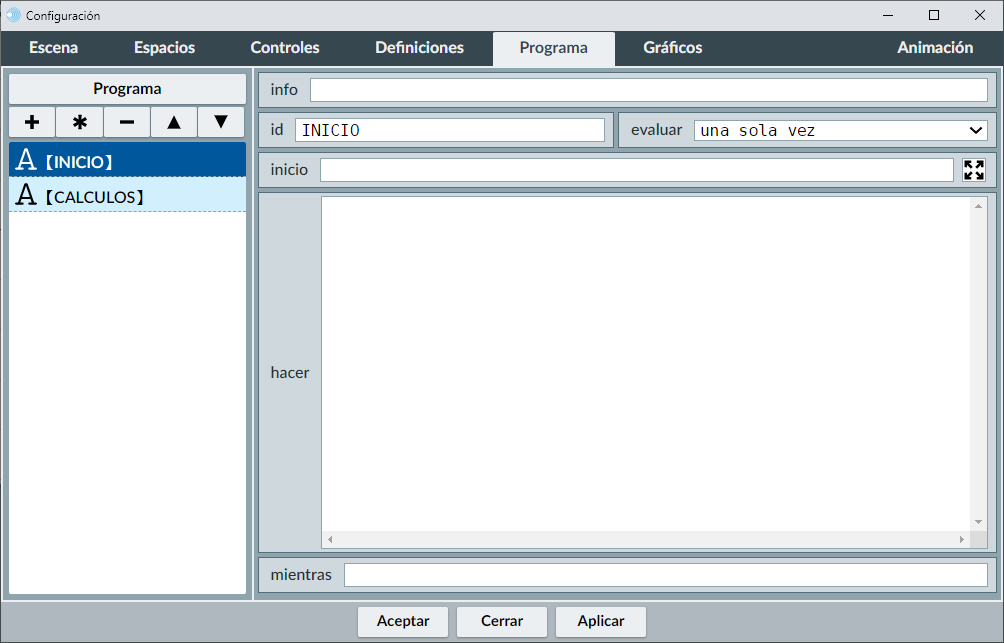Select the INICIO algorithm in list

127,160
